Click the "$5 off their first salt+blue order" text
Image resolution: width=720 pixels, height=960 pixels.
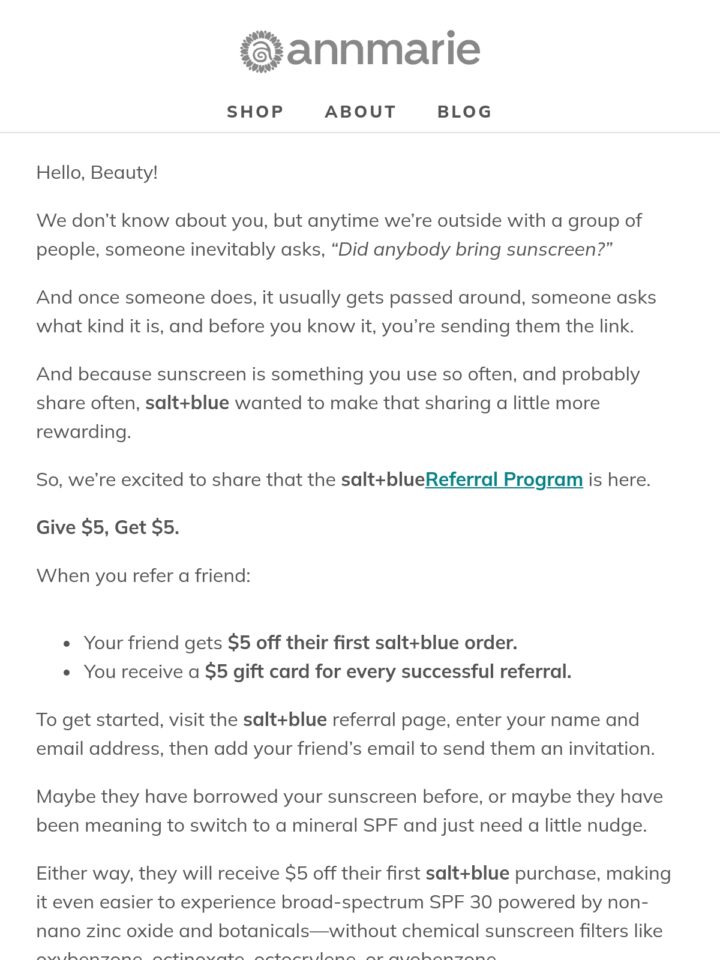click(372, 642)
